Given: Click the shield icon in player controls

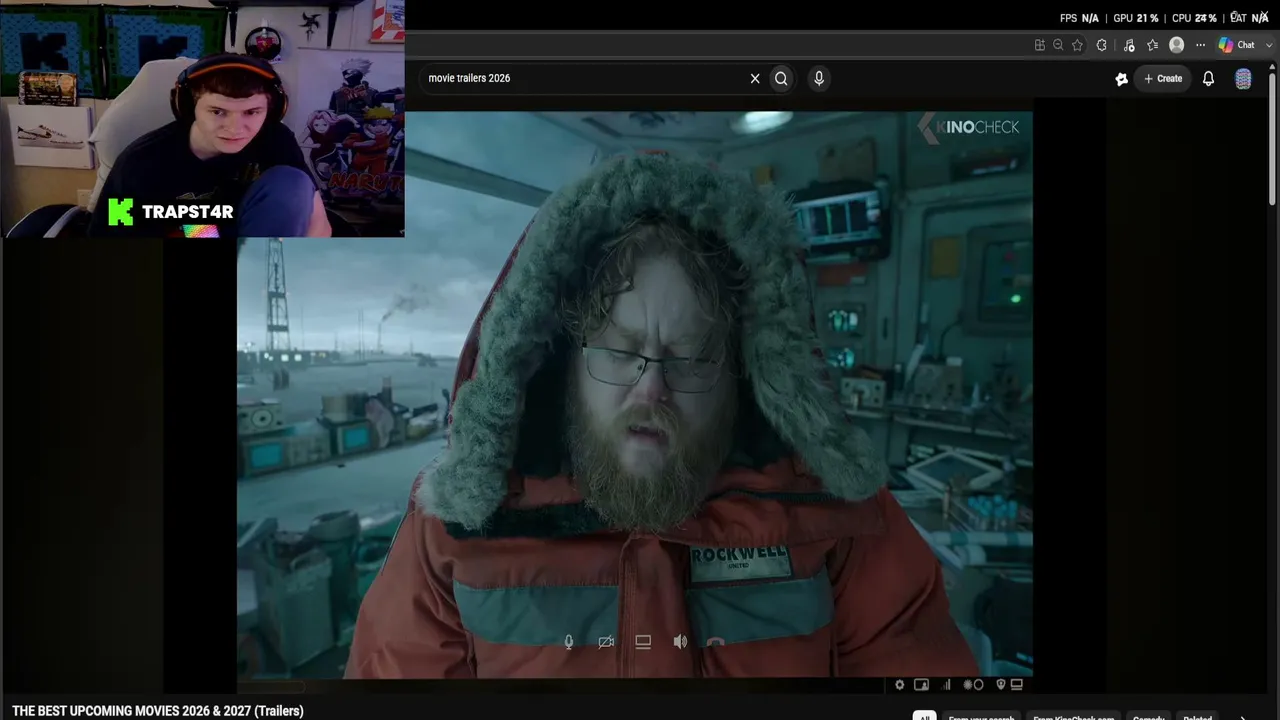Looking at the screenshot, I should point(1000,685).
